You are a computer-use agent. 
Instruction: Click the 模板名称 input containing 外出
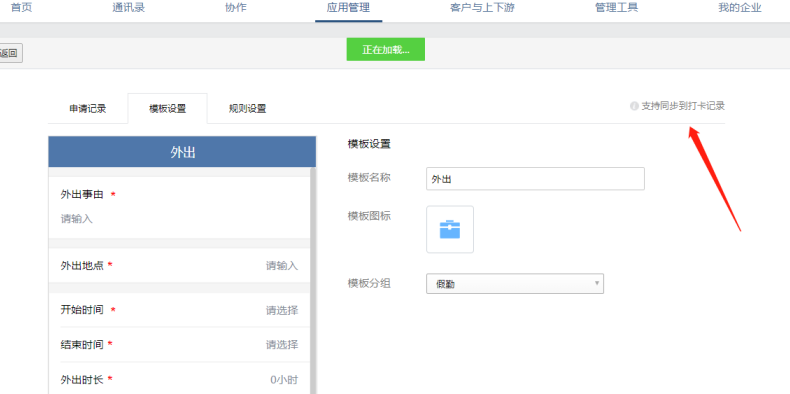tap(535, 179)
